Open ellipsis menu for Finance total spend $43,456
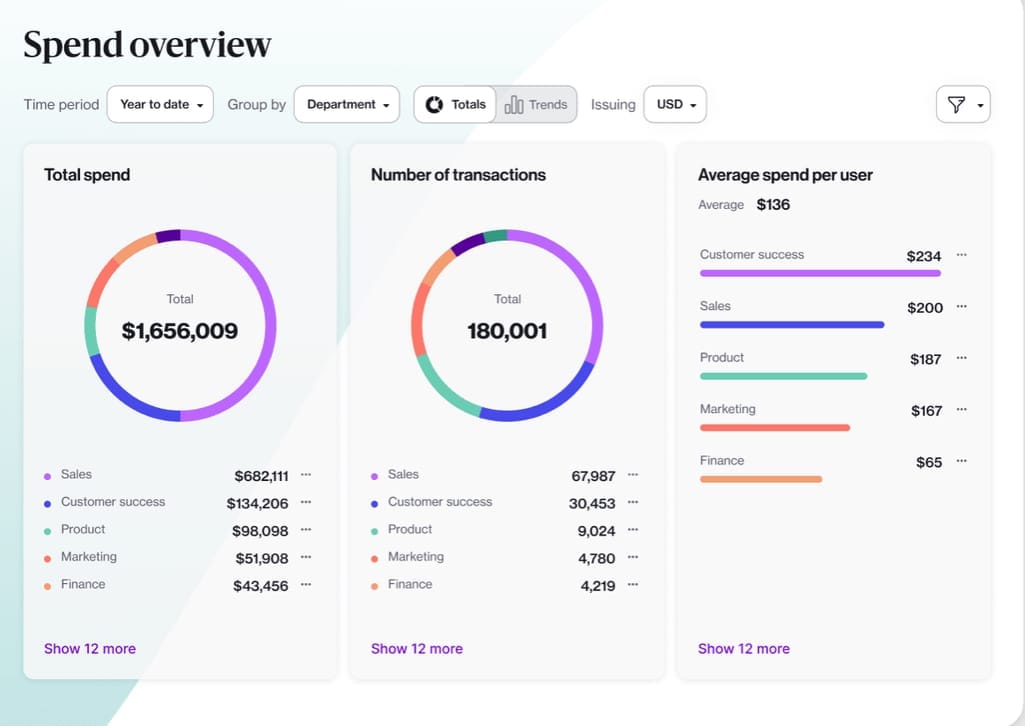Viewport: 1025px width, 726px height. (306, 585)
